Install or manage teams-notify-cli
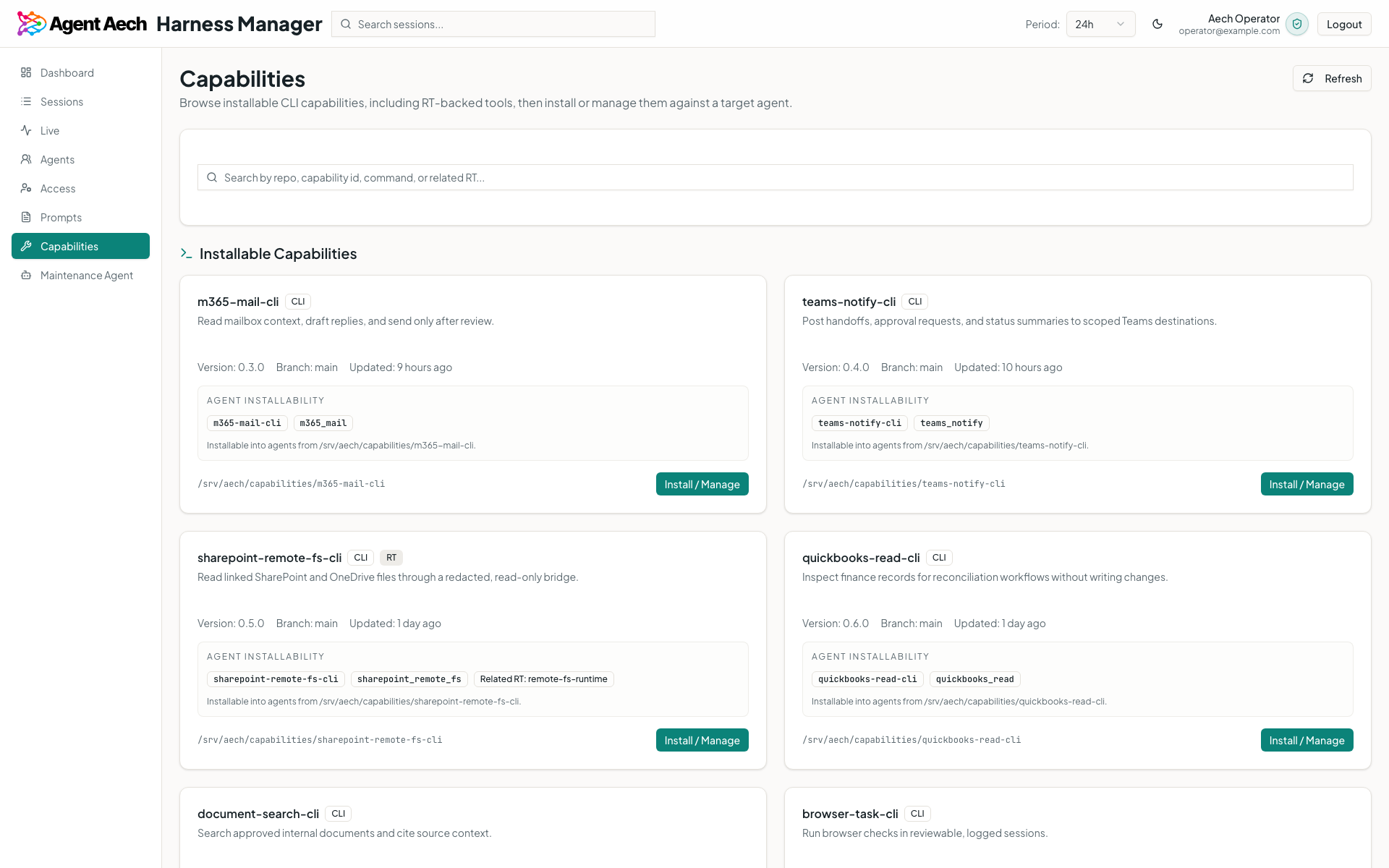This screenshot has width=1389, height=868. pyautogui.click(x=1307, y=484)
